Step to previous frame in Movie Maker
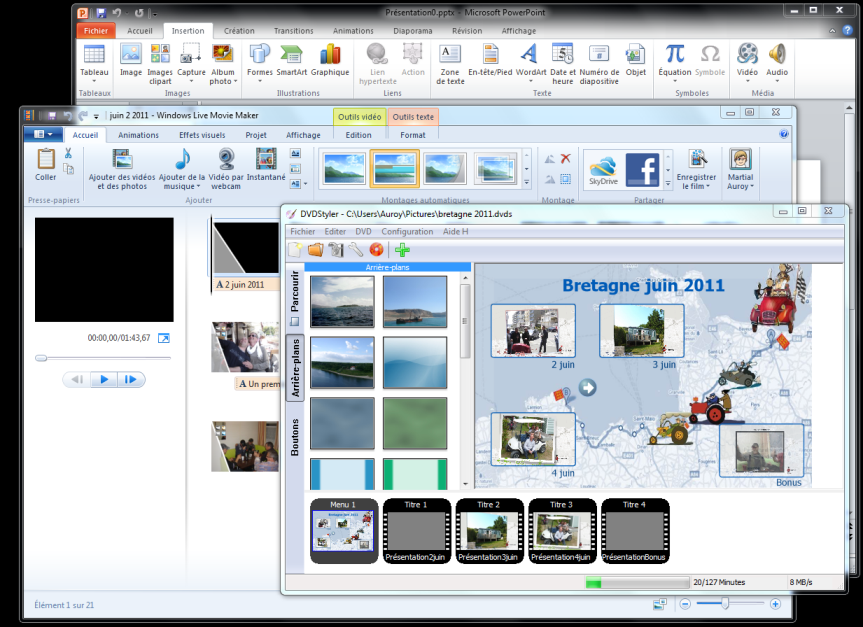 pos(77,379)
